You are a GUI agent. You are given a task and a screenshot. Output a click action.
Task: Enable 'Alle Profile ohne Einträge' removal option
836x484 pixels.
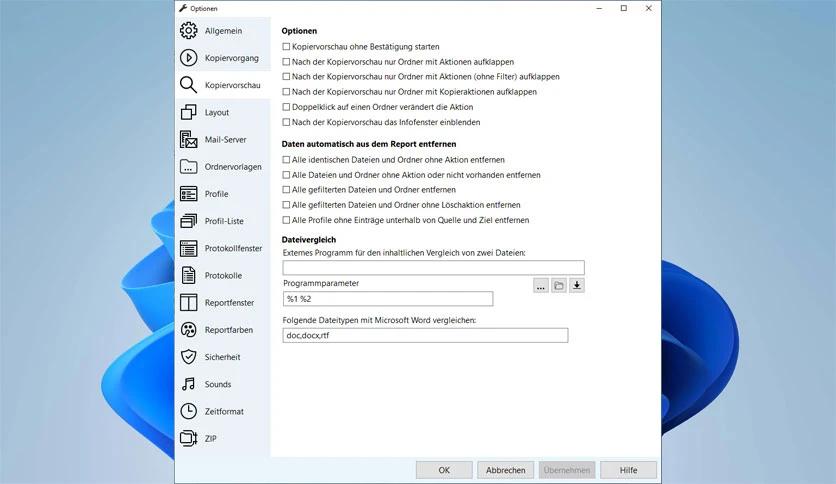[x=286, y=220]
